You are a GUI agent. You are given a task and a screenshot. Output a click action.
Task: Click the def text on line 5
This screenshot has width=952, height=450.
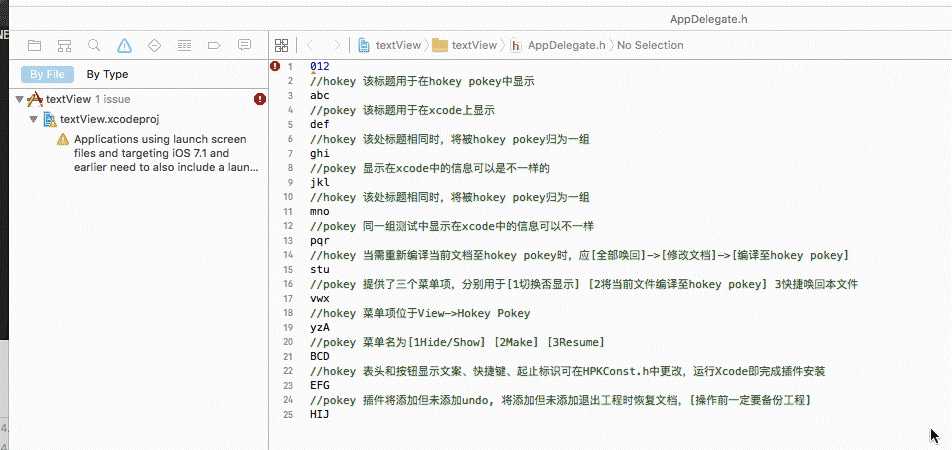(x=319, y=124)
